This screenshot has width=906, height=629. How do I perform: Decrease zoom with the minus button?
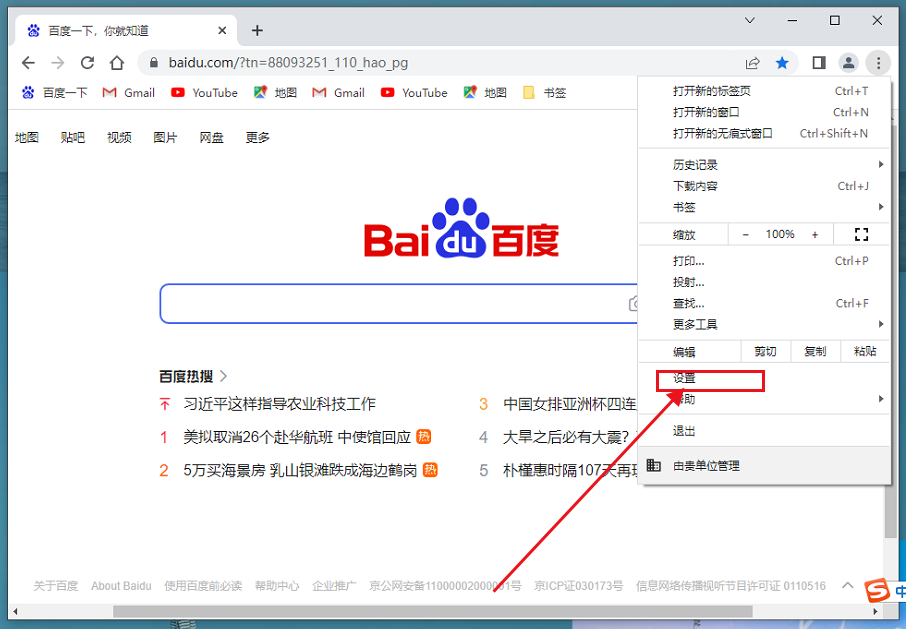[x=745, y=235]
